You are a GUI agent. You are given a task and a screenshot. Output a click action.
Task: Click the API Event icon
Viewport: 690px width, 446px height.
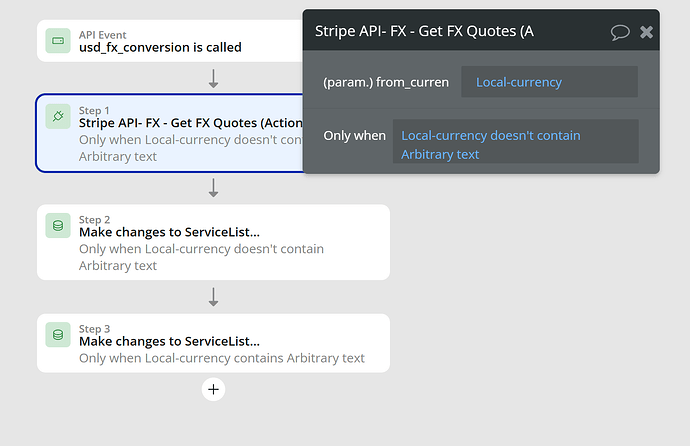tap(58, 41)
